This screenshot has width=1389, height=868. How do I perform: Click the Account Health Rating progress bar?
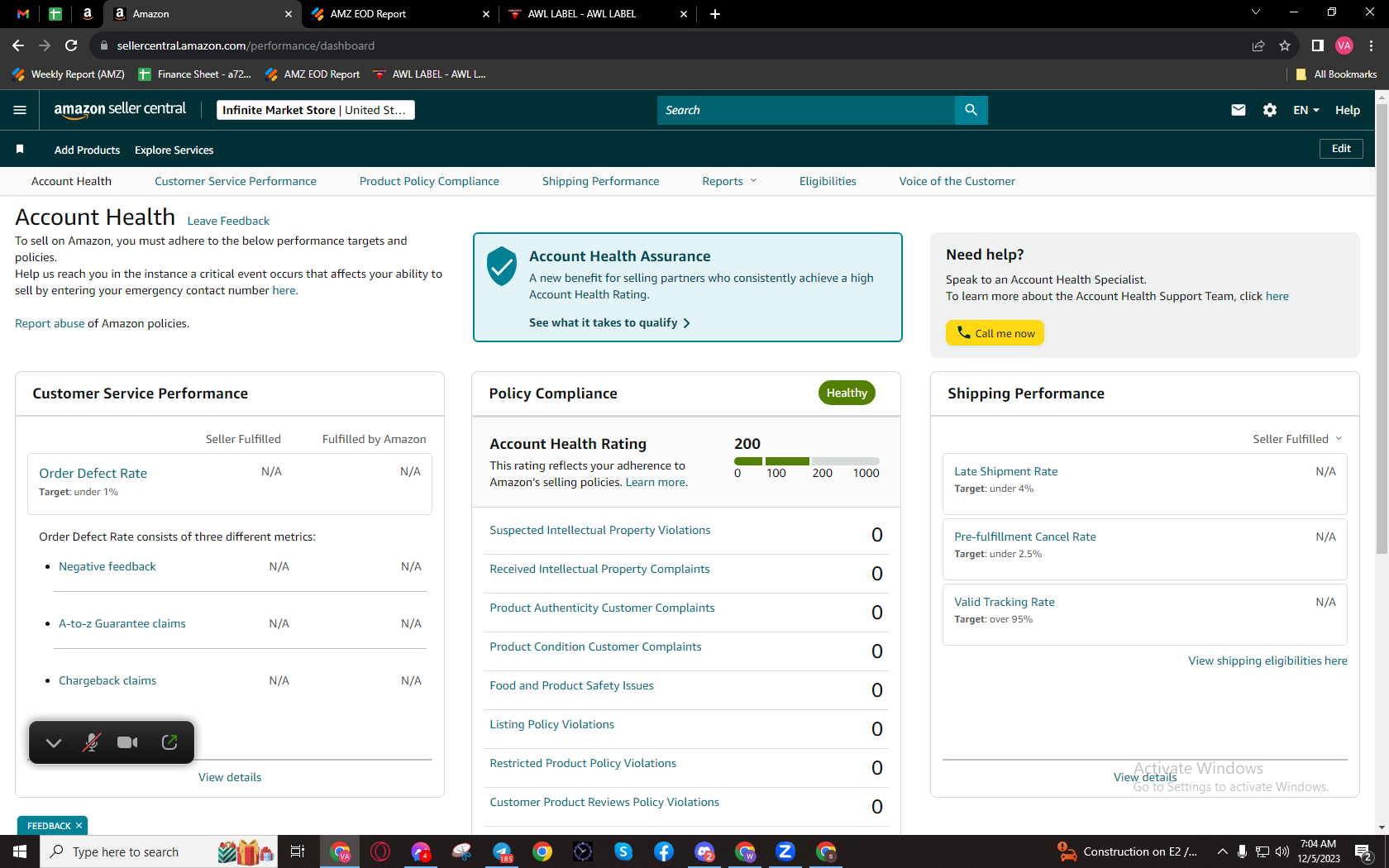[807, 461]
